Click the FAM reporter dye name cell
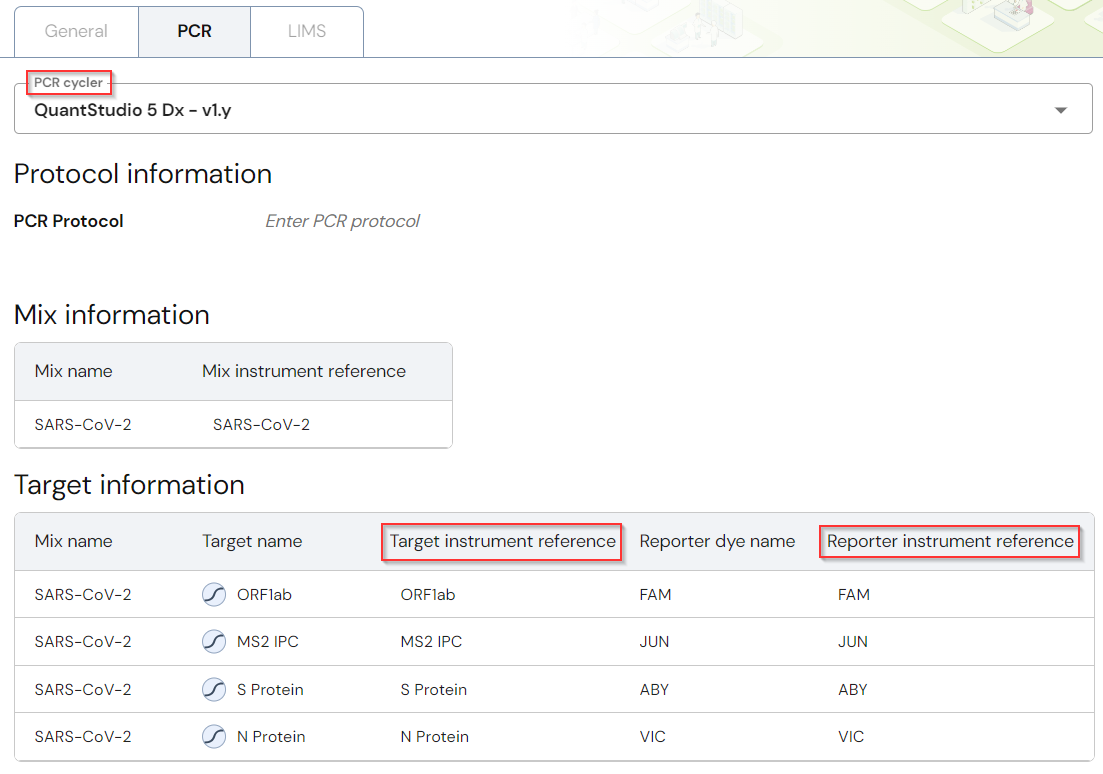This screenshot has height=774, width=1103. tap(656, 595)
